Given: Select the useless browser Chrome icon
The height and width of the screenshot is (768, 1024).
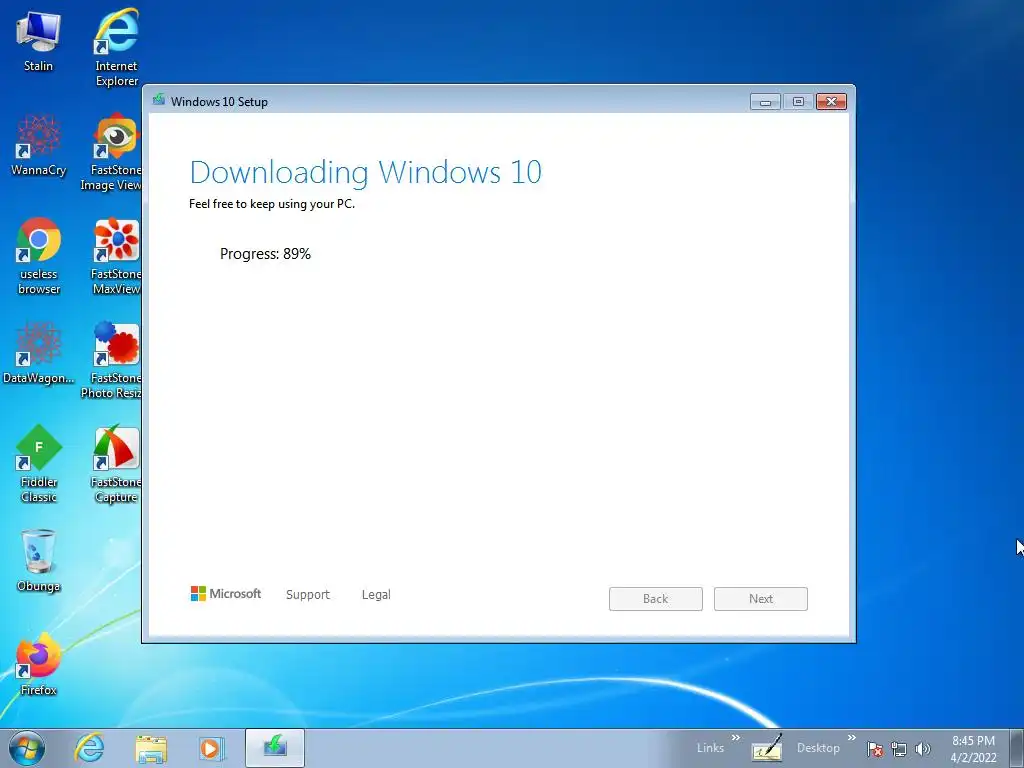Looking at the screenshot, I should click(x=39, y=257).
